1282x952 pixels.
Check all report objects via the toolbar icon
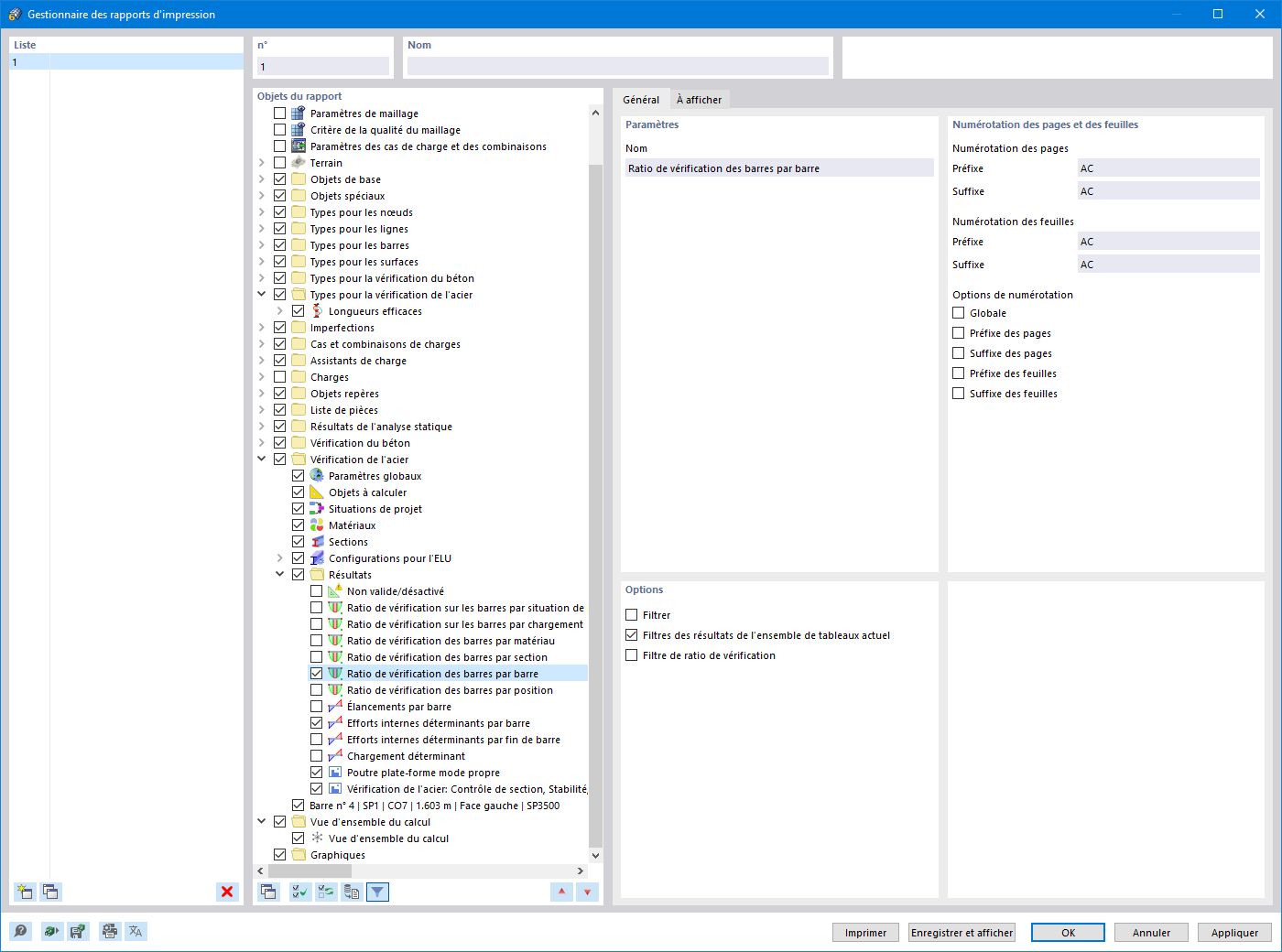tap(299, 892)
